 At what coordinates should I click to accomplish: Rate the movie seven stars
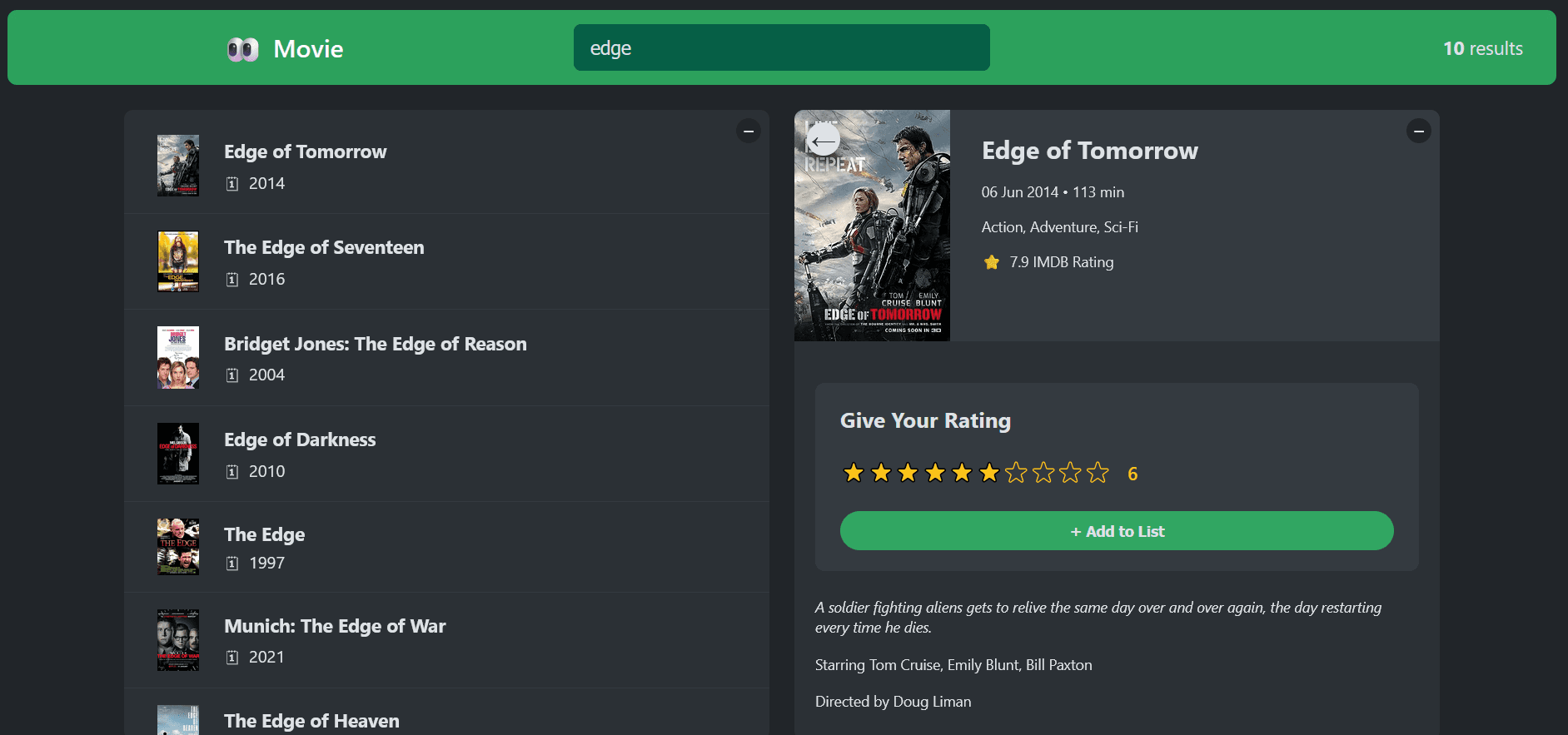tap(1016, 473)
